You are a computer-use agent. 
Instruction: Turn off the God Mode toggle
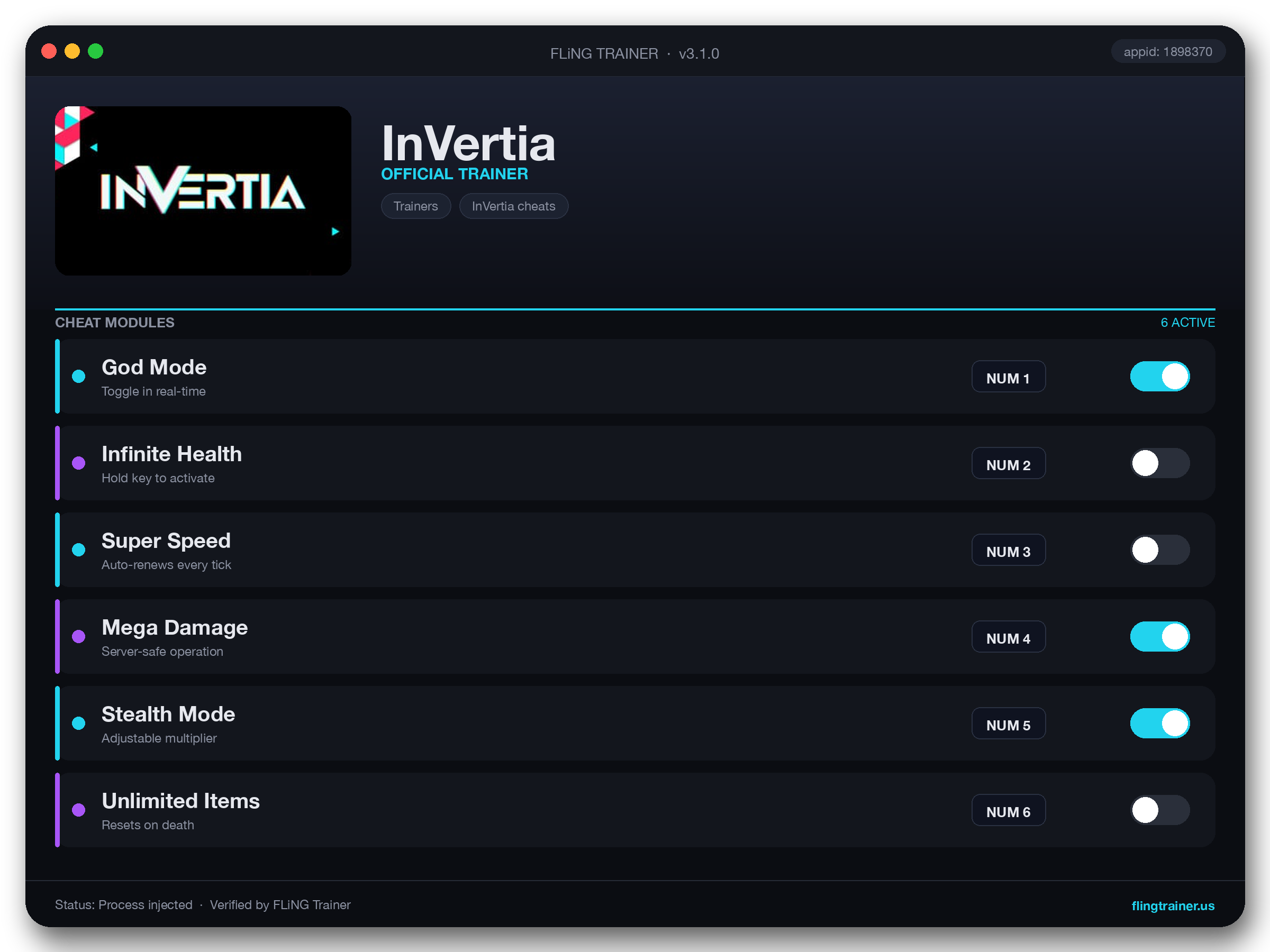1160,377
